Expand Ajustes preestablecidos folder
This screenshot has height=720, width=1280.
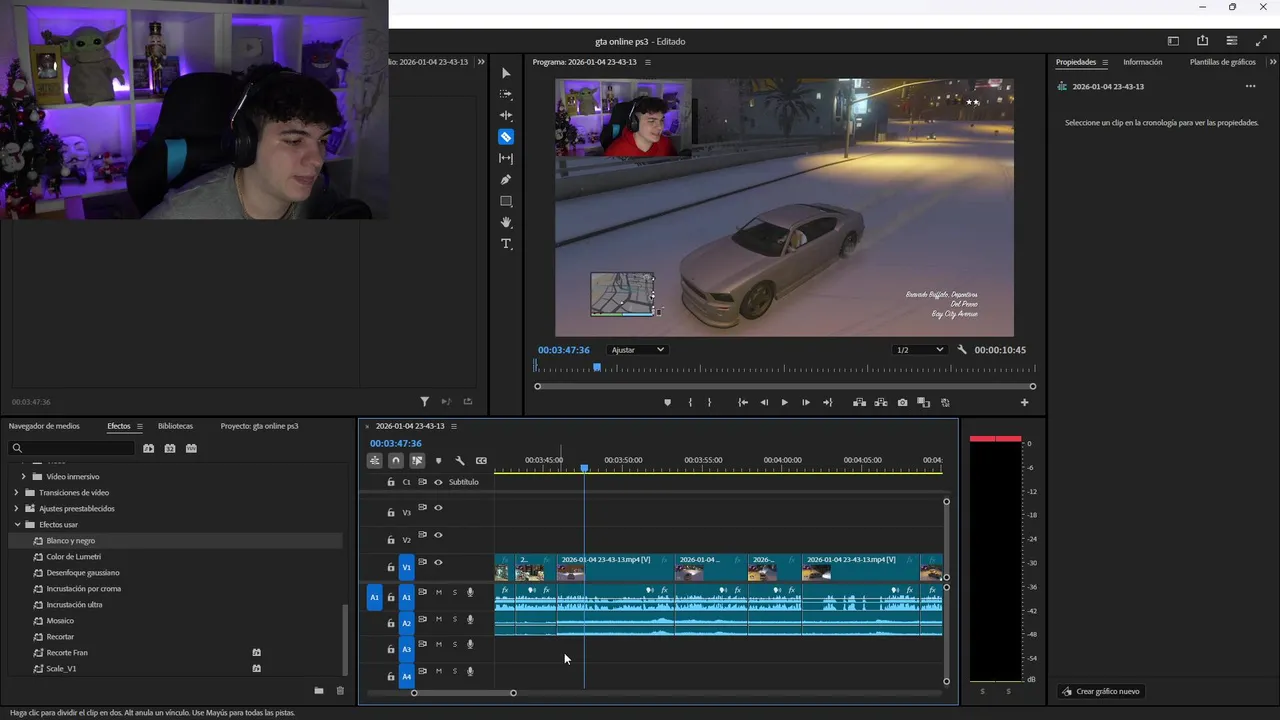click(x=16, y=509)
